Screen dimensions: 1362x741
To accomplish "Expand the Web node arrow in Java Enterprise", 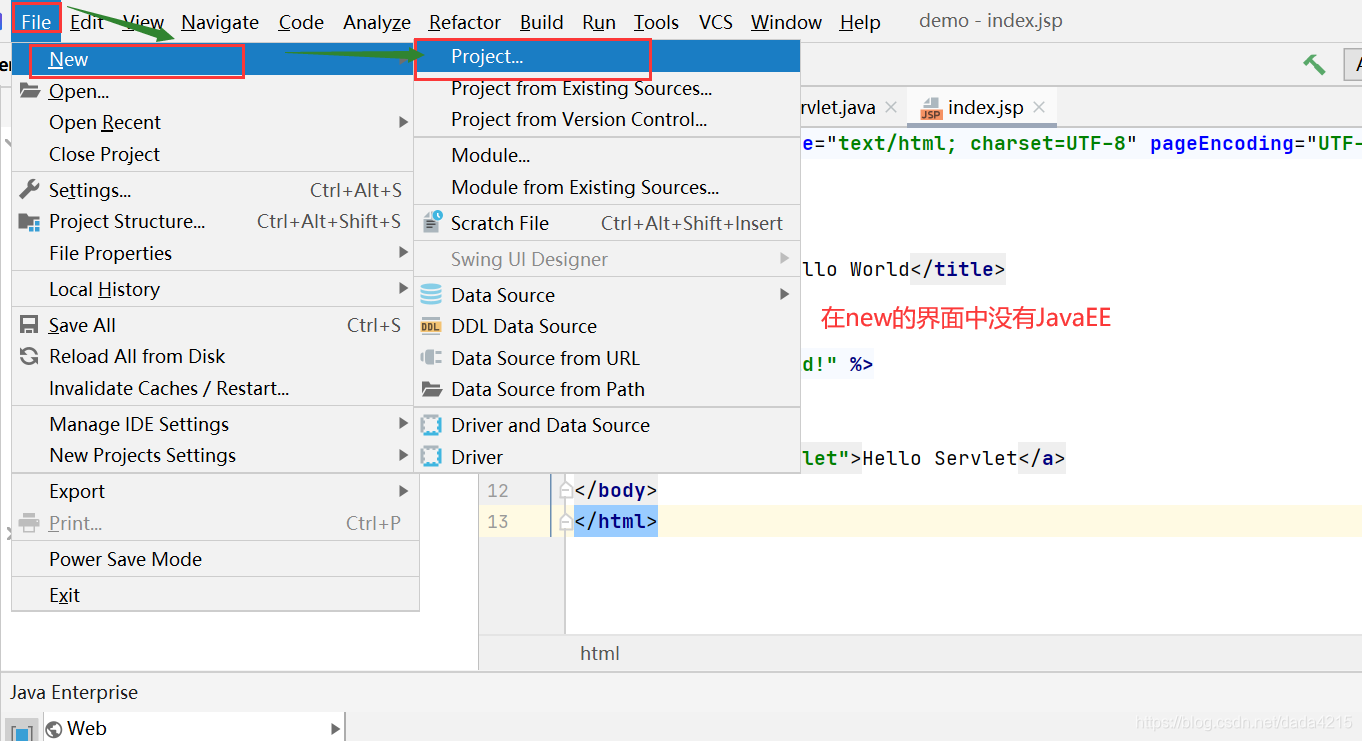I will click(335, 729).
